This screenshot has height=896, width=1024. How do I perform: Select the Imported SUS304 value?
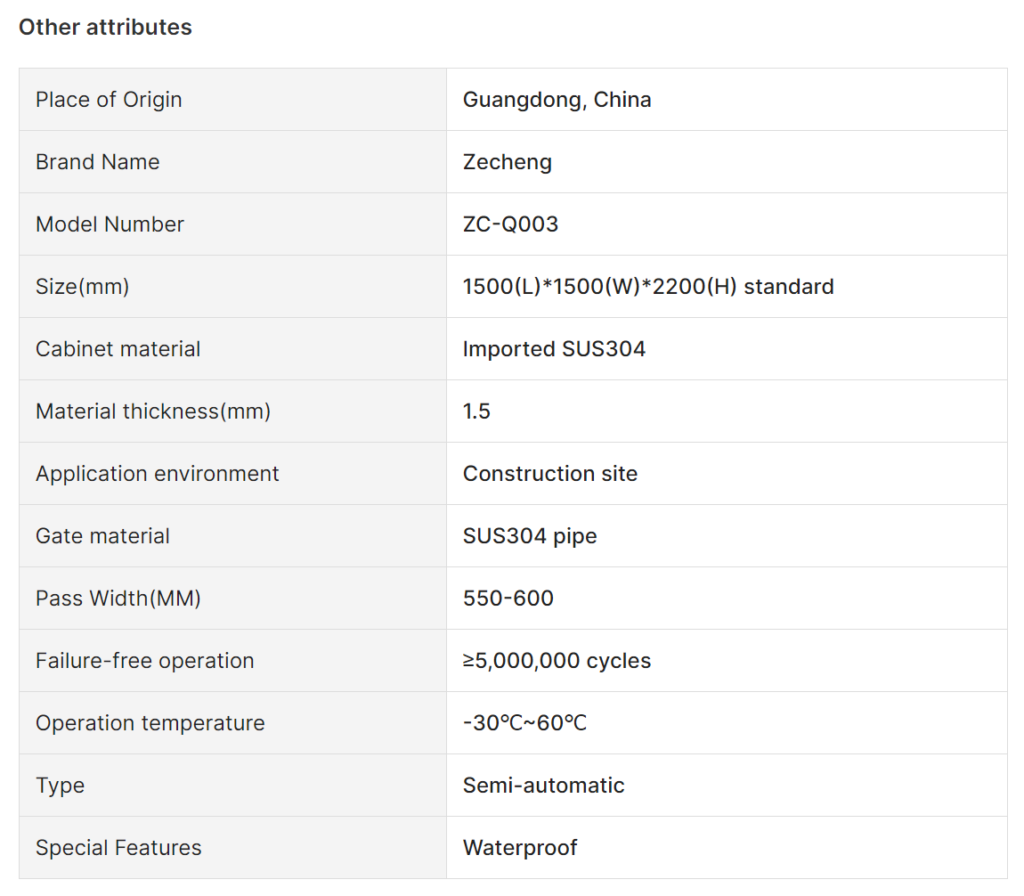554,349
